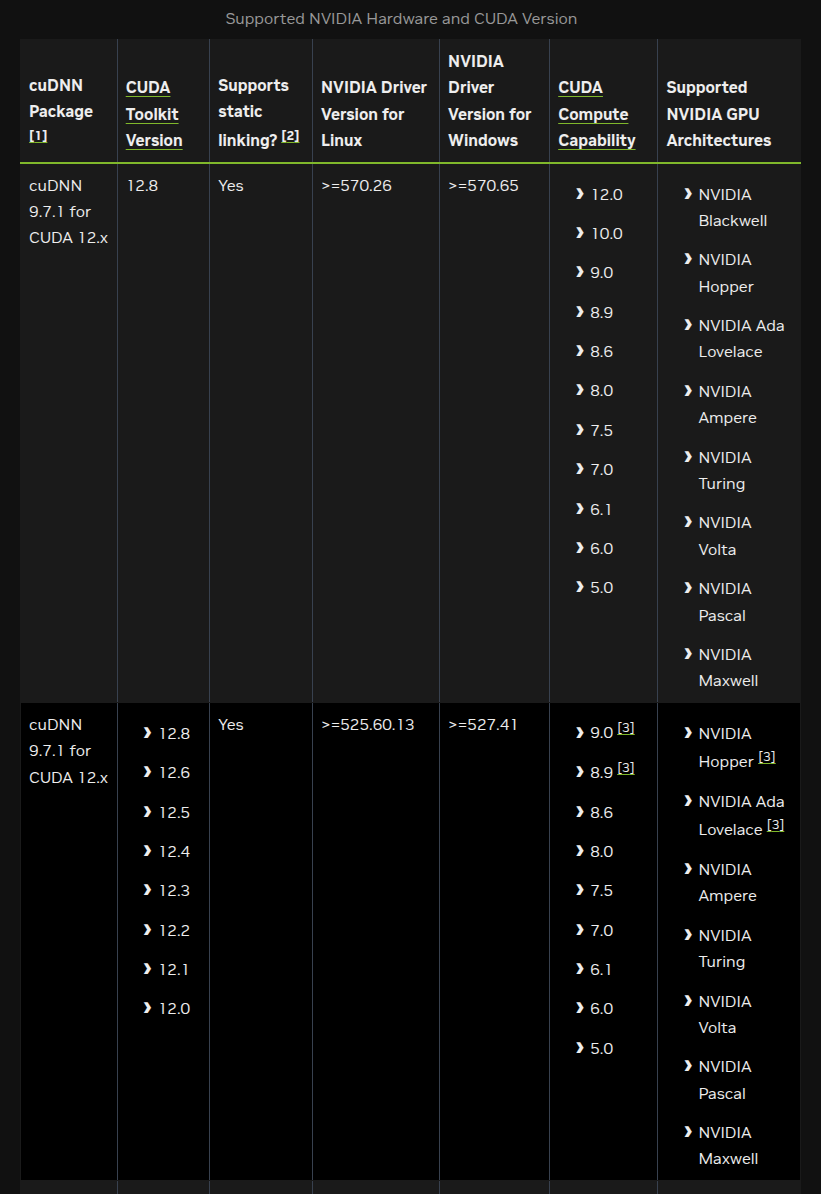Click NVIDIA Maxwell in the >=525.60.13 row
Viewport: 821px width, 1194px height.
728,1146
